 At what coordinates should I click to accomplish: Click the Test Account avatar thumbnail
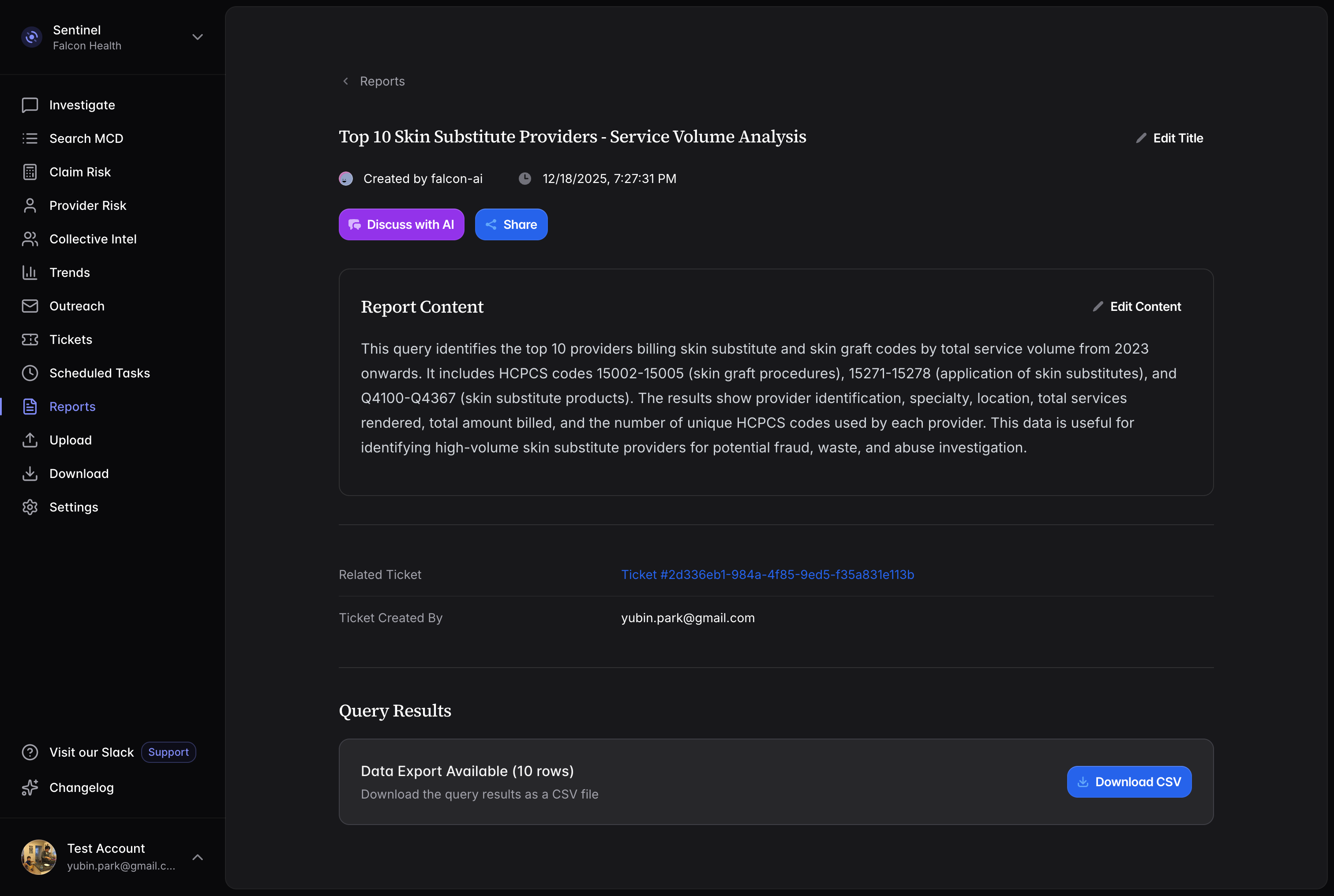(x=39, y=857)
